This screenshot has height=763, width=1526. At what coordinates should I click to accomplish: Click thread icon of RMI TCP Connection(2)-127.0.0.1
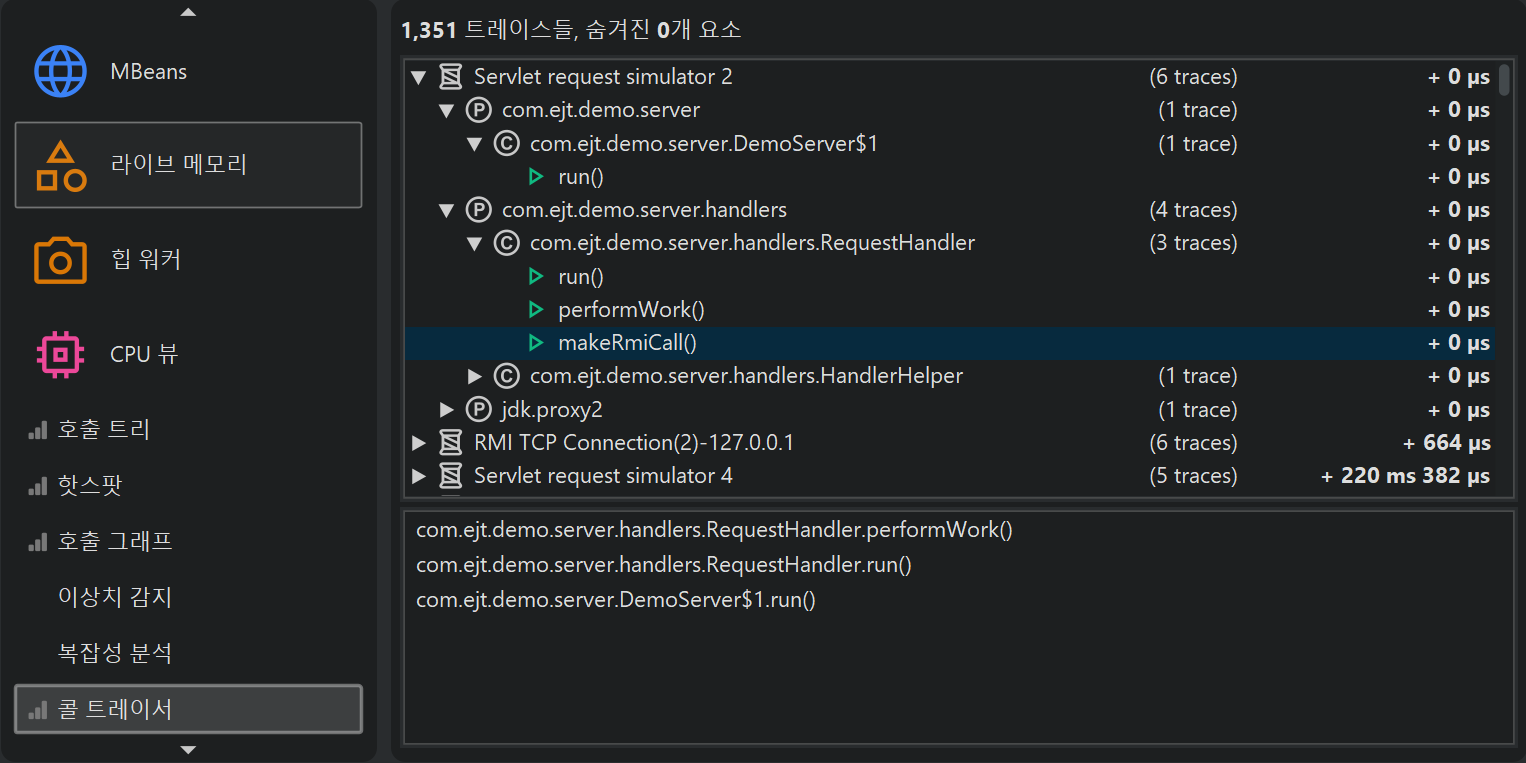(451, 443)
